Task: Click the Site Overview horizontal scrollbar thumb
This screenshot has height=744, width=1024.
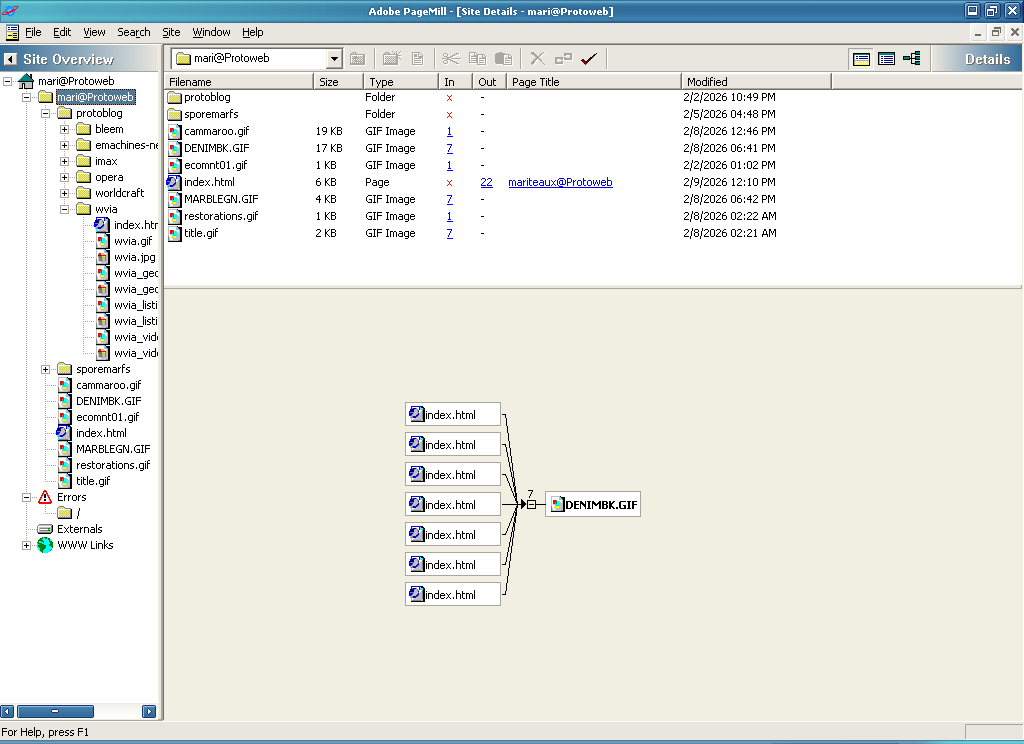Action: click(56, 712)
